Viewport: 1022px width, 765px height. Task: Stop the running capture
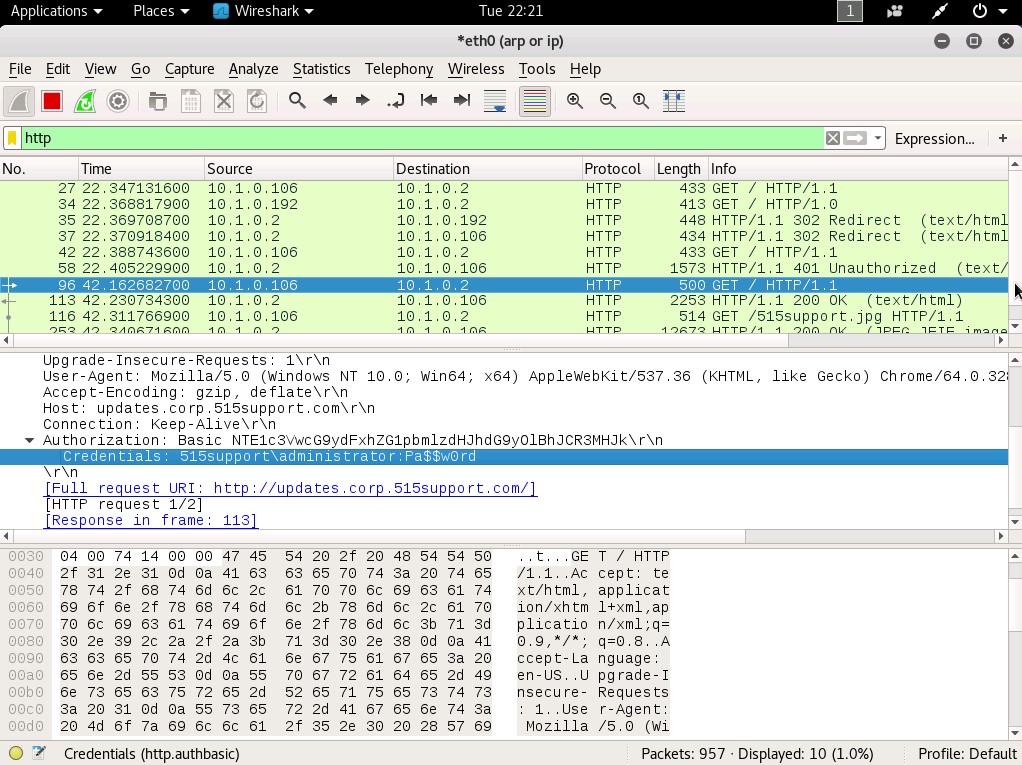point(51,101)
